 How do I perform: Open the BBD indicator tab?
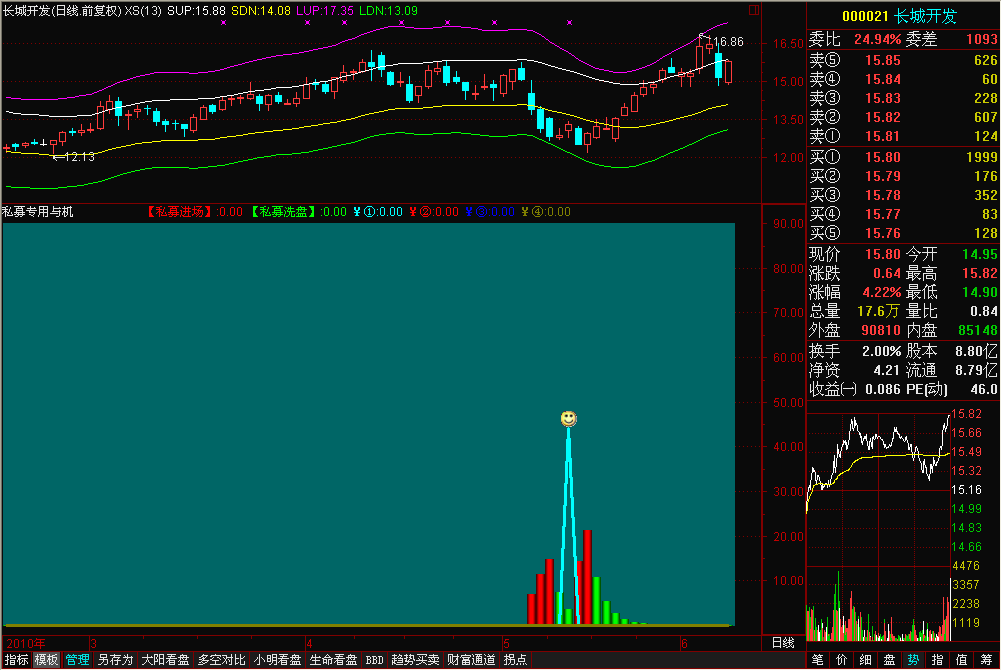click(374, 659)
